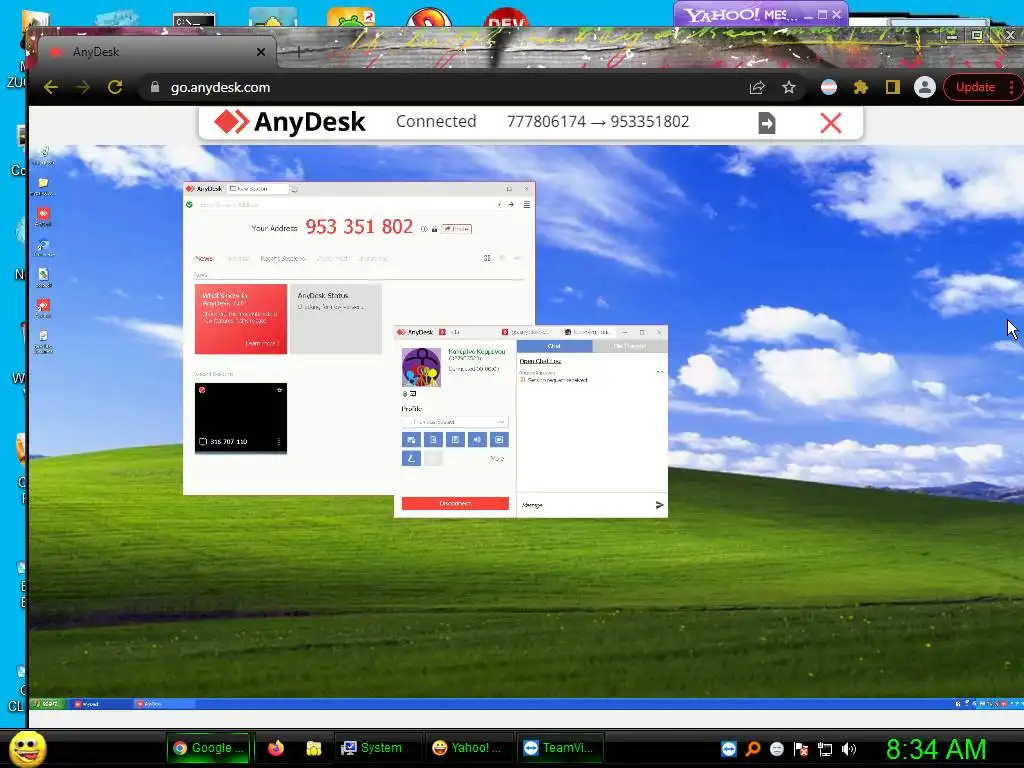Open the browser side panel icon
Screen dimensions: 1024x768
pos(893,88)
